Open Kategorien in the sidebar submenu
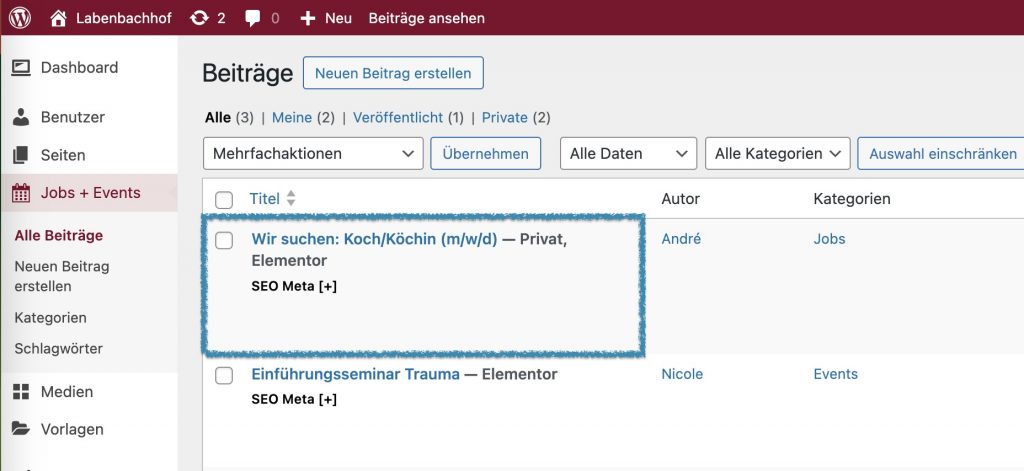This screenshot has height=471, width=1024. click(x=50, y=318)
